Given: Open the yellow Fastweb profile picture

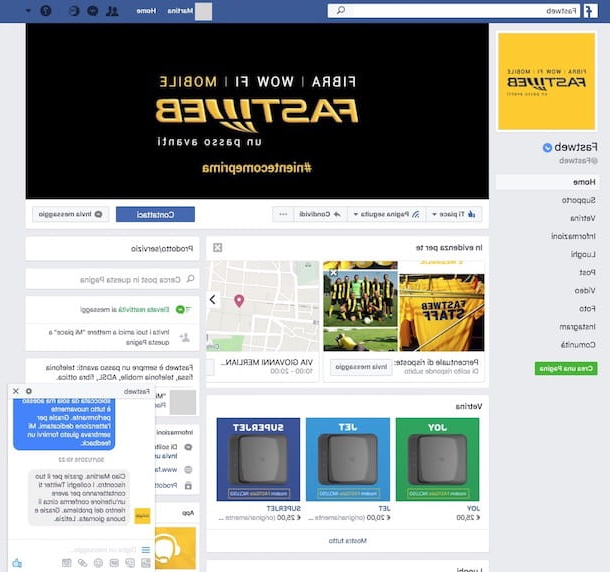Looking at the screenshot, I should (547, 81).
